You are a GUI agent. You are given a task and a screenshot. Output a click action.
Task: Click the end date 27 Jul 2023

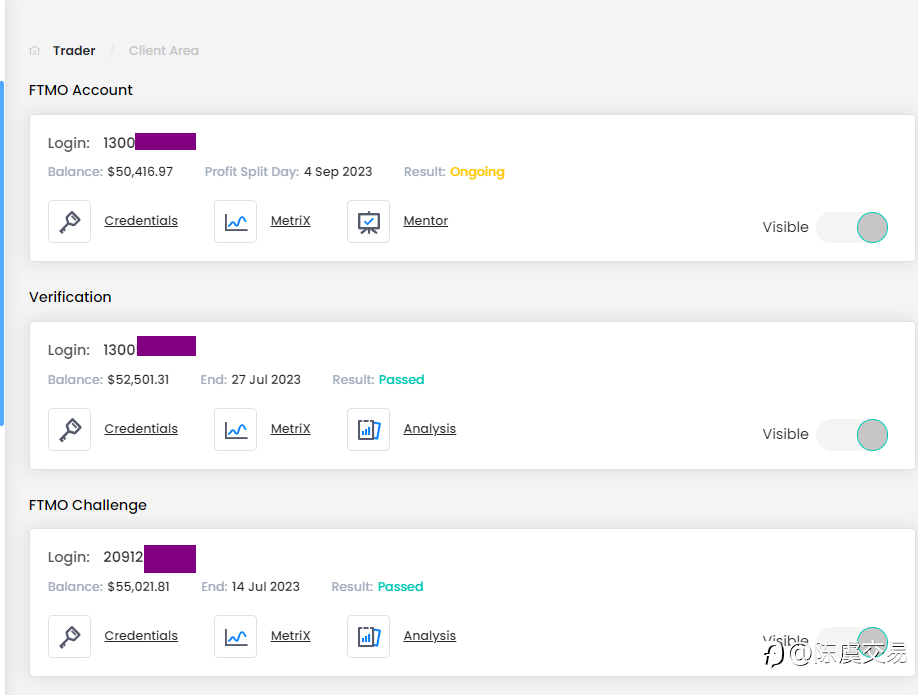click(x=266, y=379)
